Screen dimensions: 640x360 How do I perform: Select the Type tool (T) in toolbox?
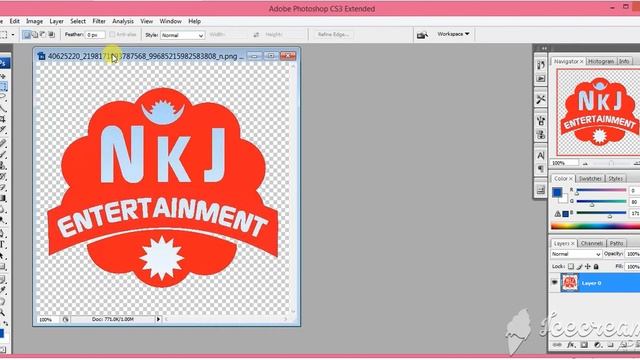coord(2,244)
